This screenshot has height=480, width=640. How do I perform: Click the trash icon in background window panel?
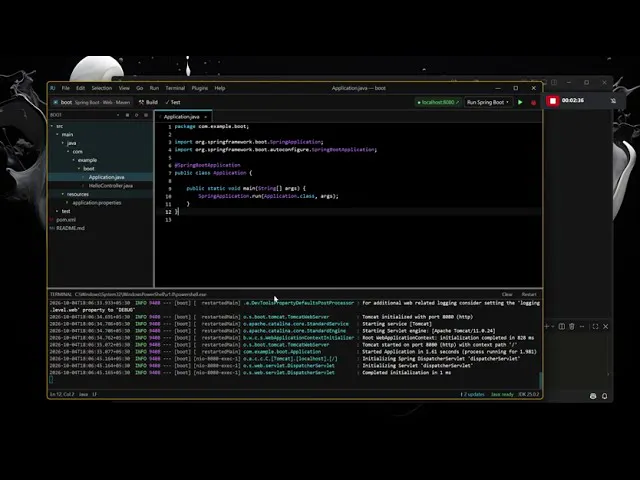tap(572, 327)
